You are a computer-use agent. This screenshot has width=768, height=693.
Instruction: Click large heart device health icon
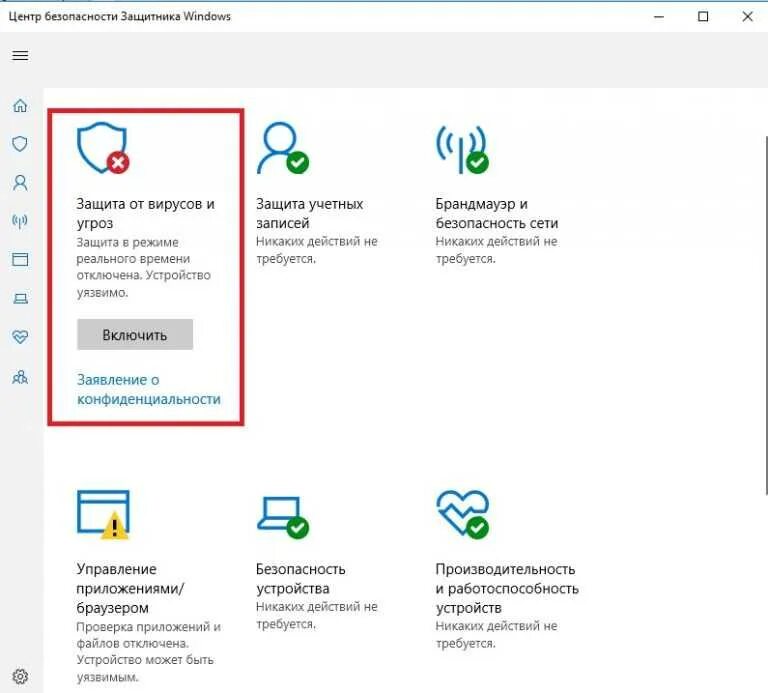[462, 514]
